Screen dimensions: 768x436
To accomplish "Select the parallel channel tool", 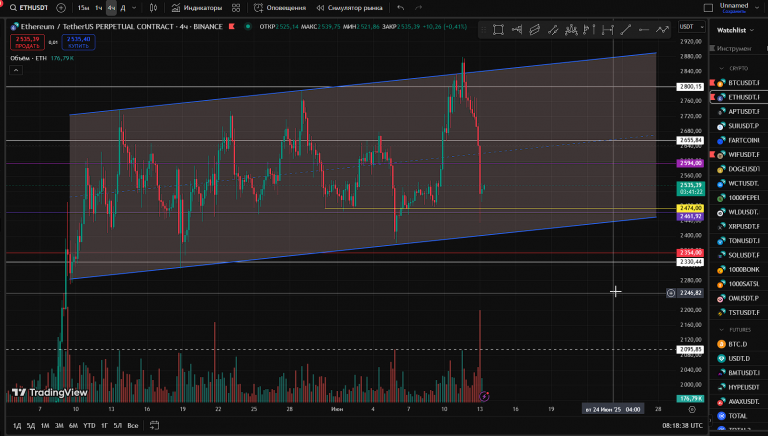I will pos(535,30).
